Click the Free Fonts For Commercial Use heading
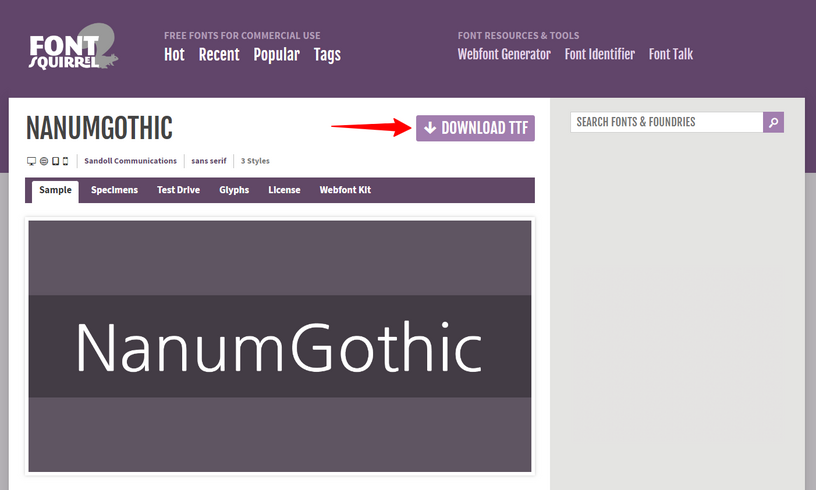Image resolution: width=816 pixels, height=490 pixels. pos(242,36)
